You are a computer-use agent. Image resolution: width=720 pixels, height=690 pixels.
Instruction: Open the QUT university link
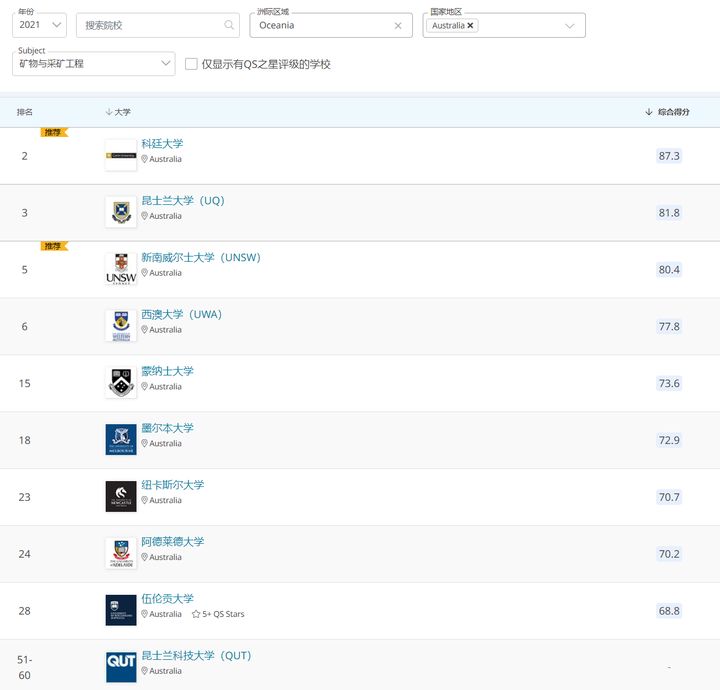point(197,656)
